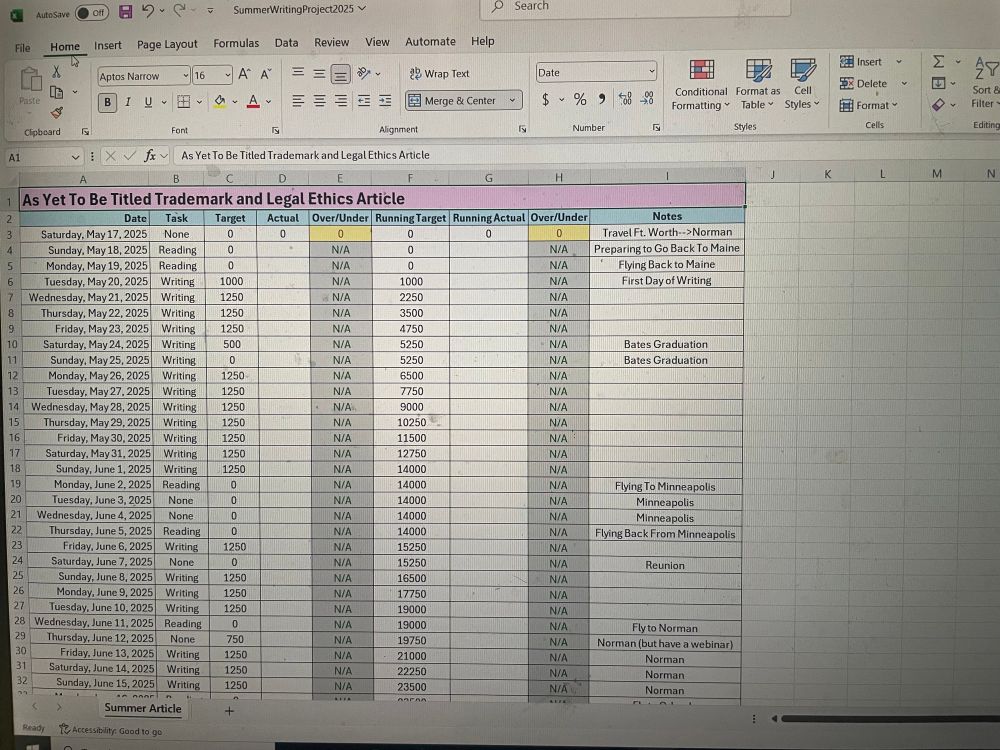Click the Redo arrow icon
Viewport: 1000px width, 750px height.
(x=180, y=10)
